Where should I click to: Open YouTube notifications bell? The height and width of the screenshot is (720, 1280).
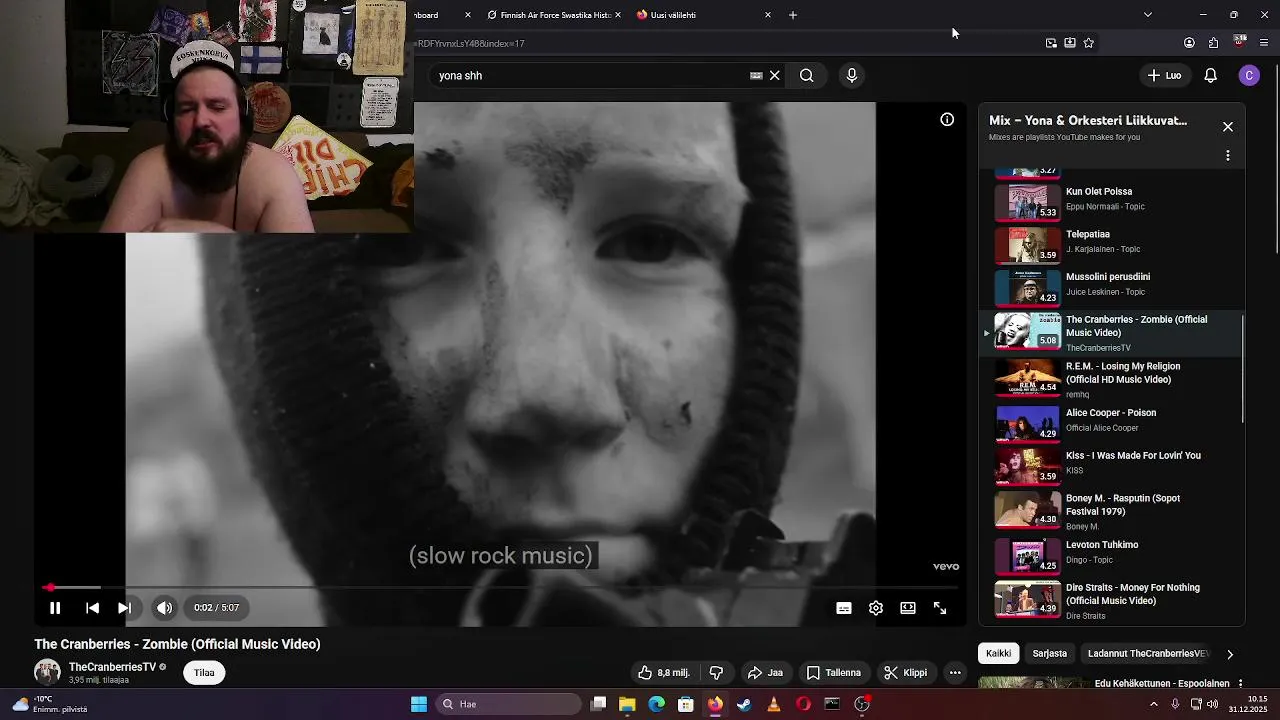click(1211, 75)
